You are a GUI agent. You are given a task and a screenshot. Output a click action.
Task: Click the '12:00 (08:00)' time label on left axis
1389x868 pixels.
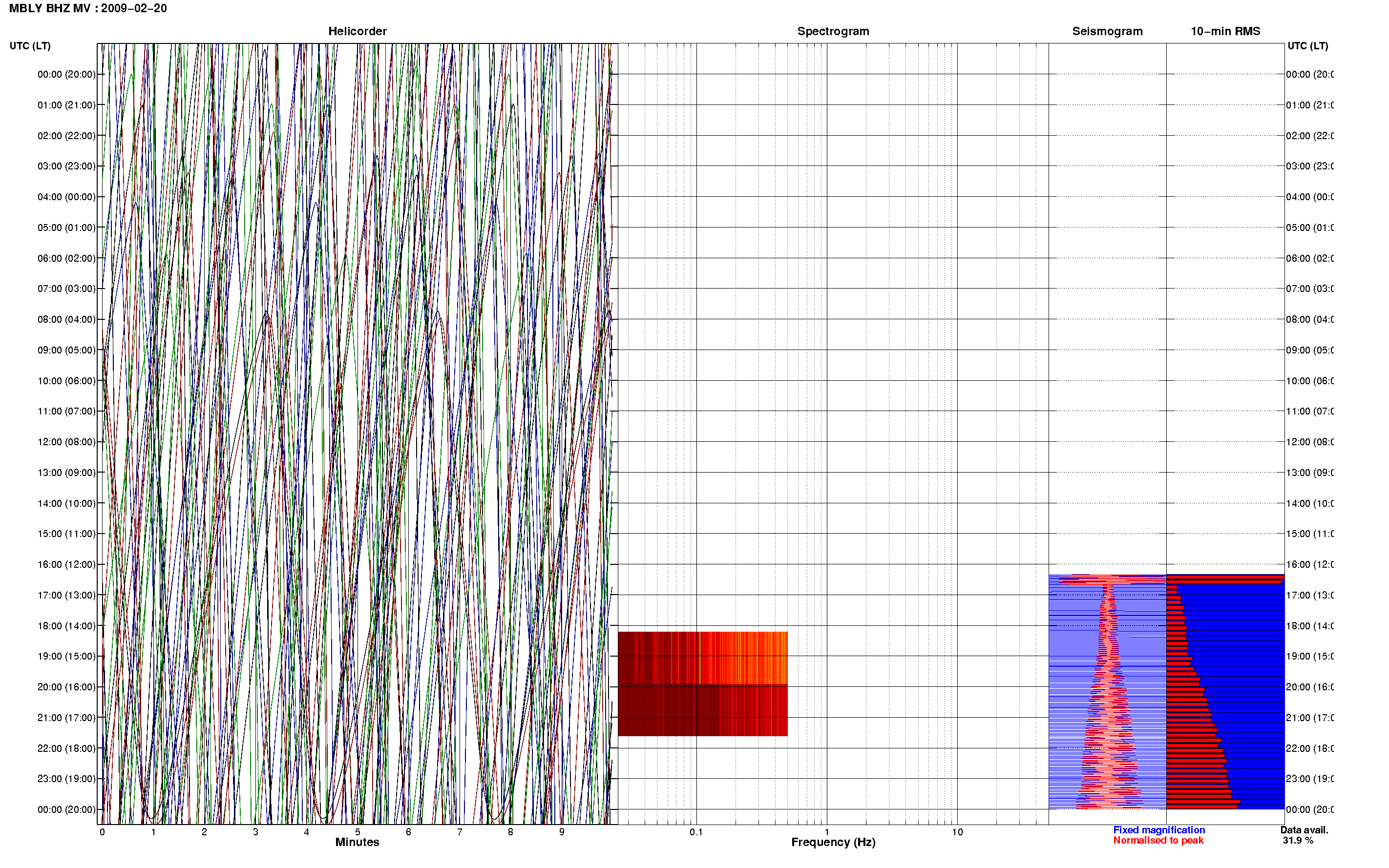pos(66,442)
